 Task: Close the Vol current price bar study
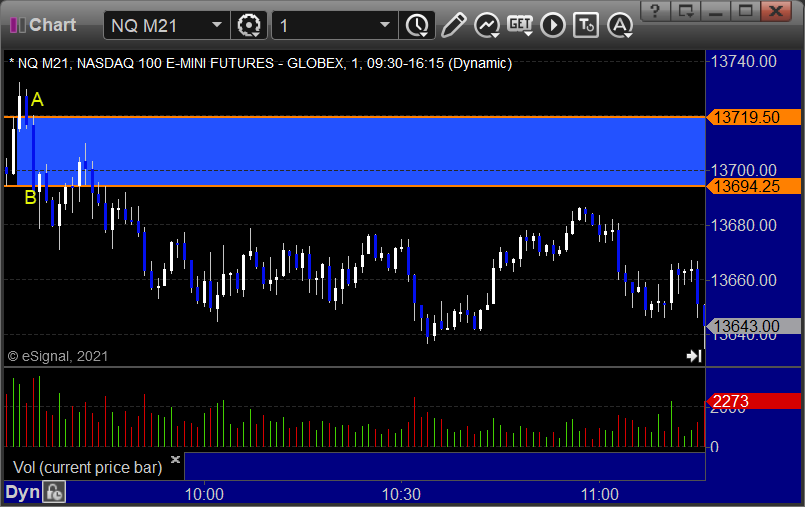click(175, 459)
